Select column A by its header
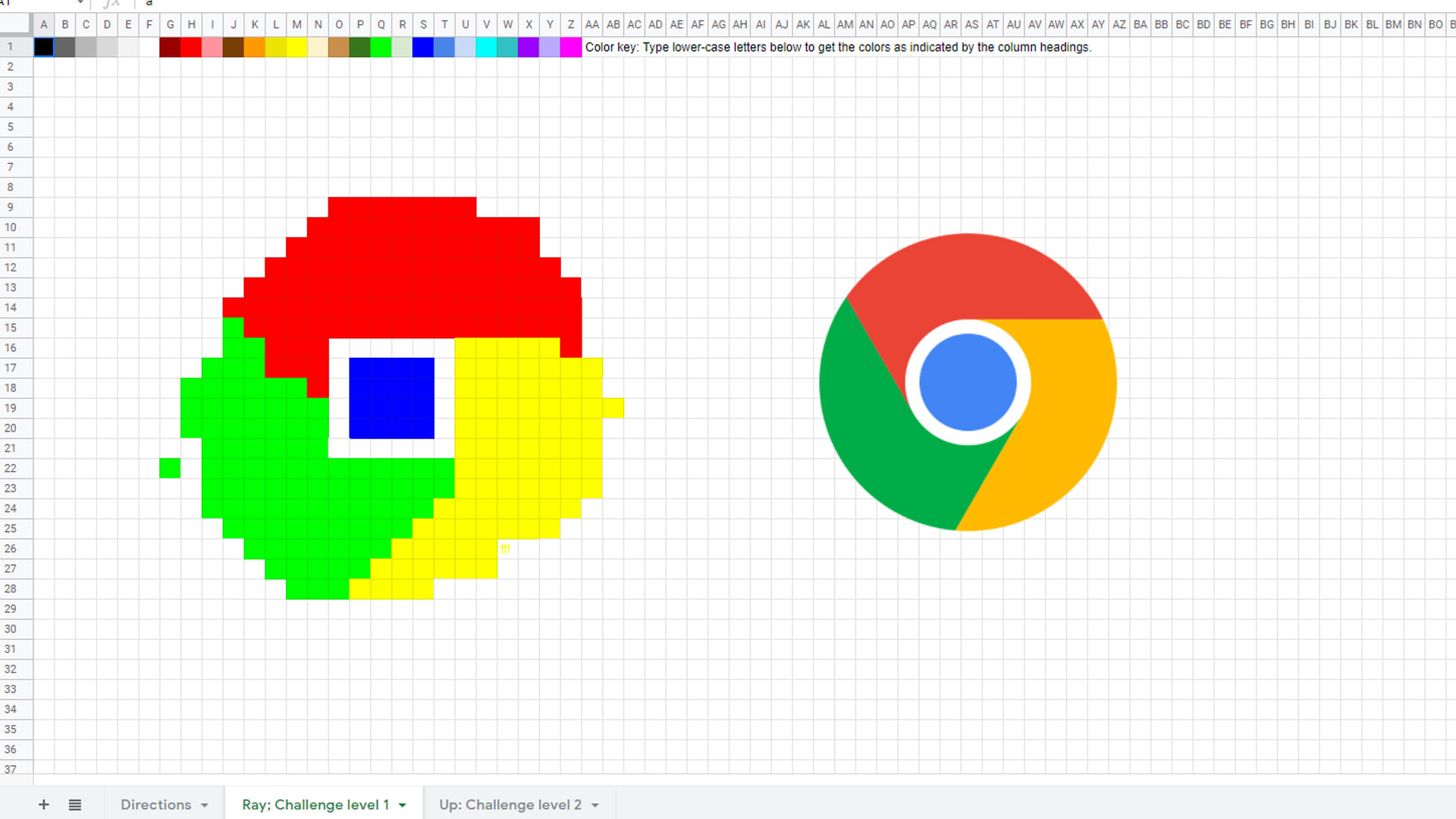1456x819 pixels. coord(44,24)
